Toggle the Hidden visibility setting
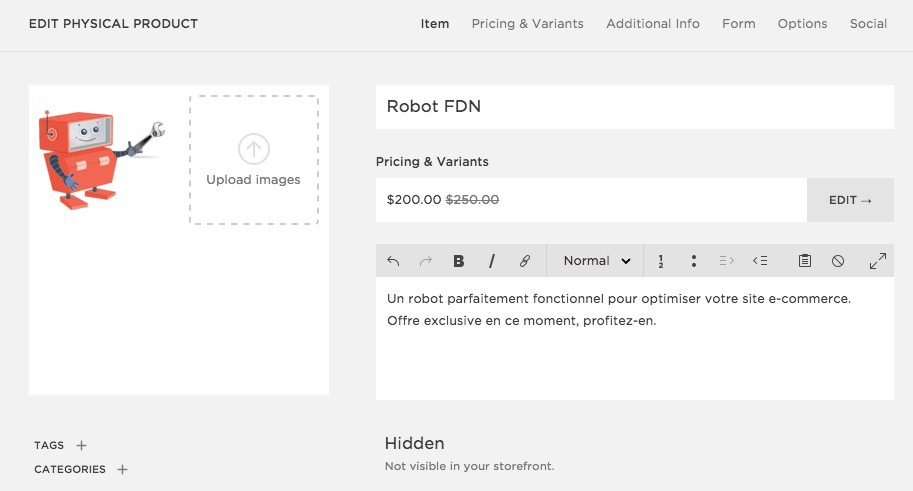The image size is (913, 491). (415, 444)
